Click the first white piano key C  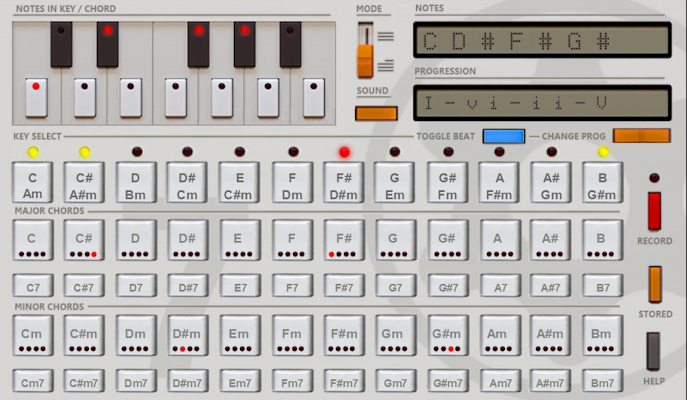pyautogui.click(x=36, y=98)
